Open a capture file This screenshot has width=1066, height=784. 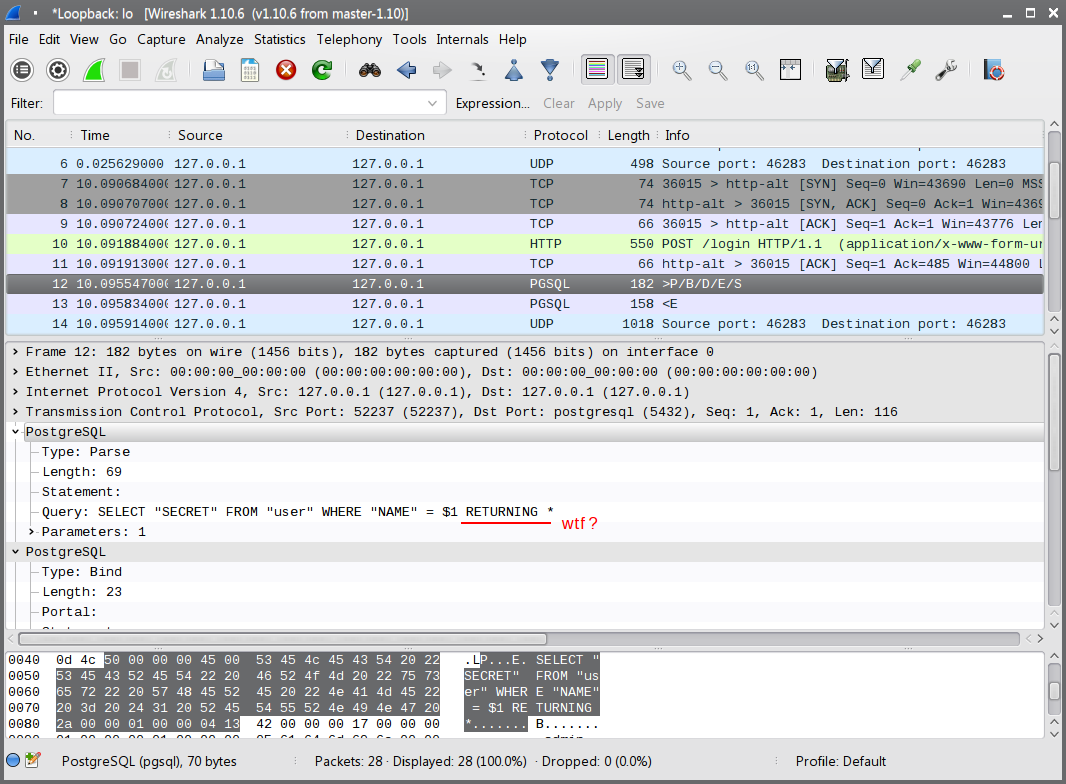click(x=213, y=69)
